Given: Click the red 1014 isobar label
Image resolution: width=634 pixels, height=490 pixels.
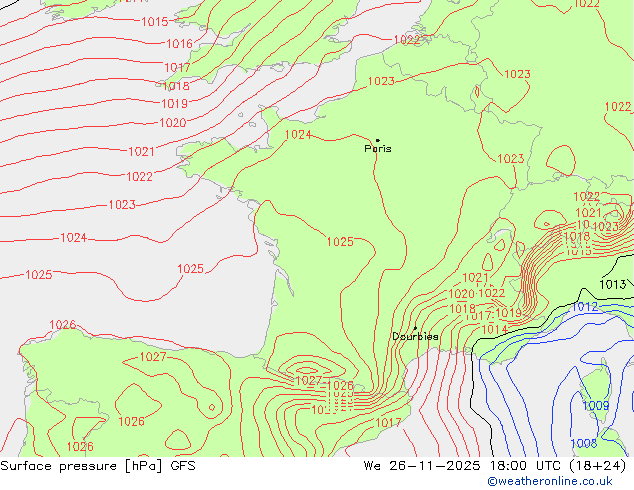Looking at the screenshot, I should point(495,329).
